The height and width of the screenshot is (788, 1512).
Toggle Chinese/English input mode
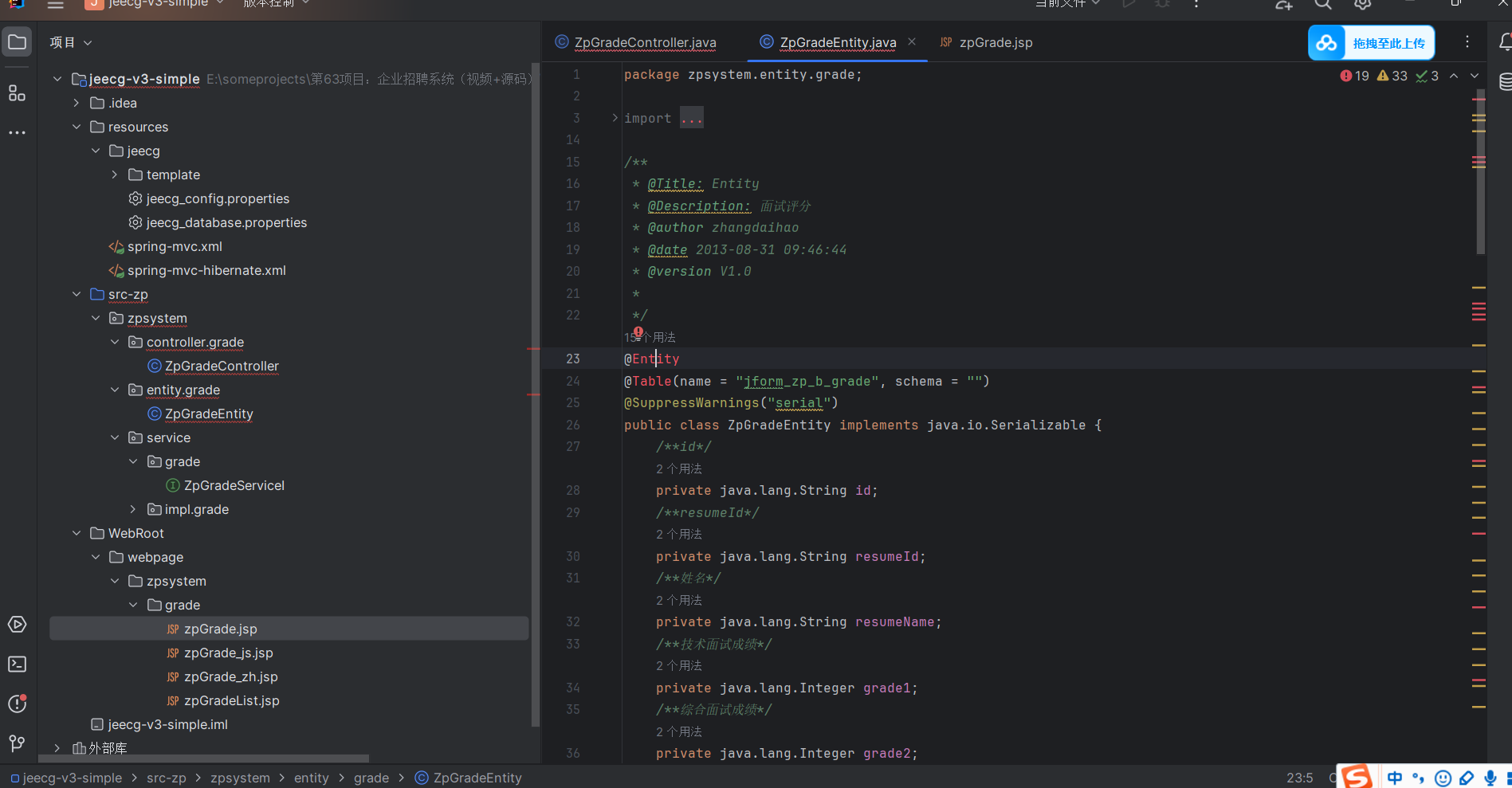pyautogui.click(x=1395, y=778)
